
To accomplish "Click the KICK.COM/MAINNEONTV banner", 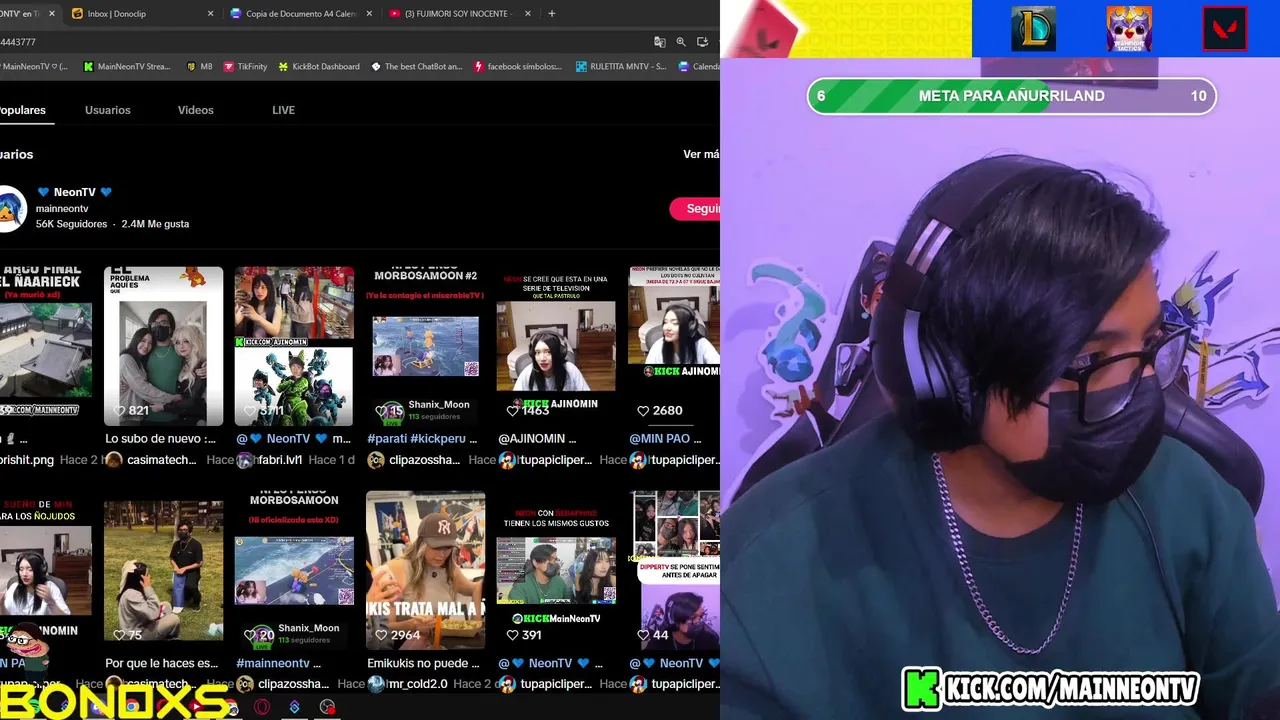I will click(1051, 688).
